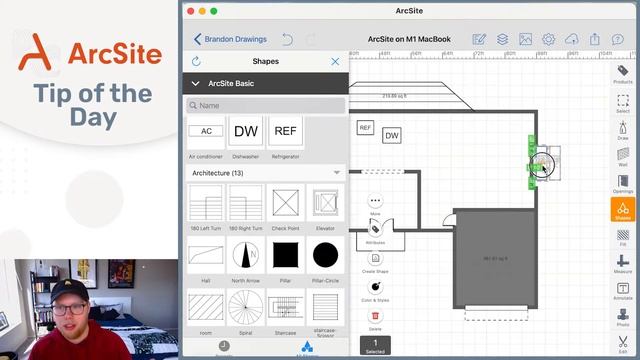Refresh the Shapes panel
The image size is (640, 360).
[x=196, y=61]
